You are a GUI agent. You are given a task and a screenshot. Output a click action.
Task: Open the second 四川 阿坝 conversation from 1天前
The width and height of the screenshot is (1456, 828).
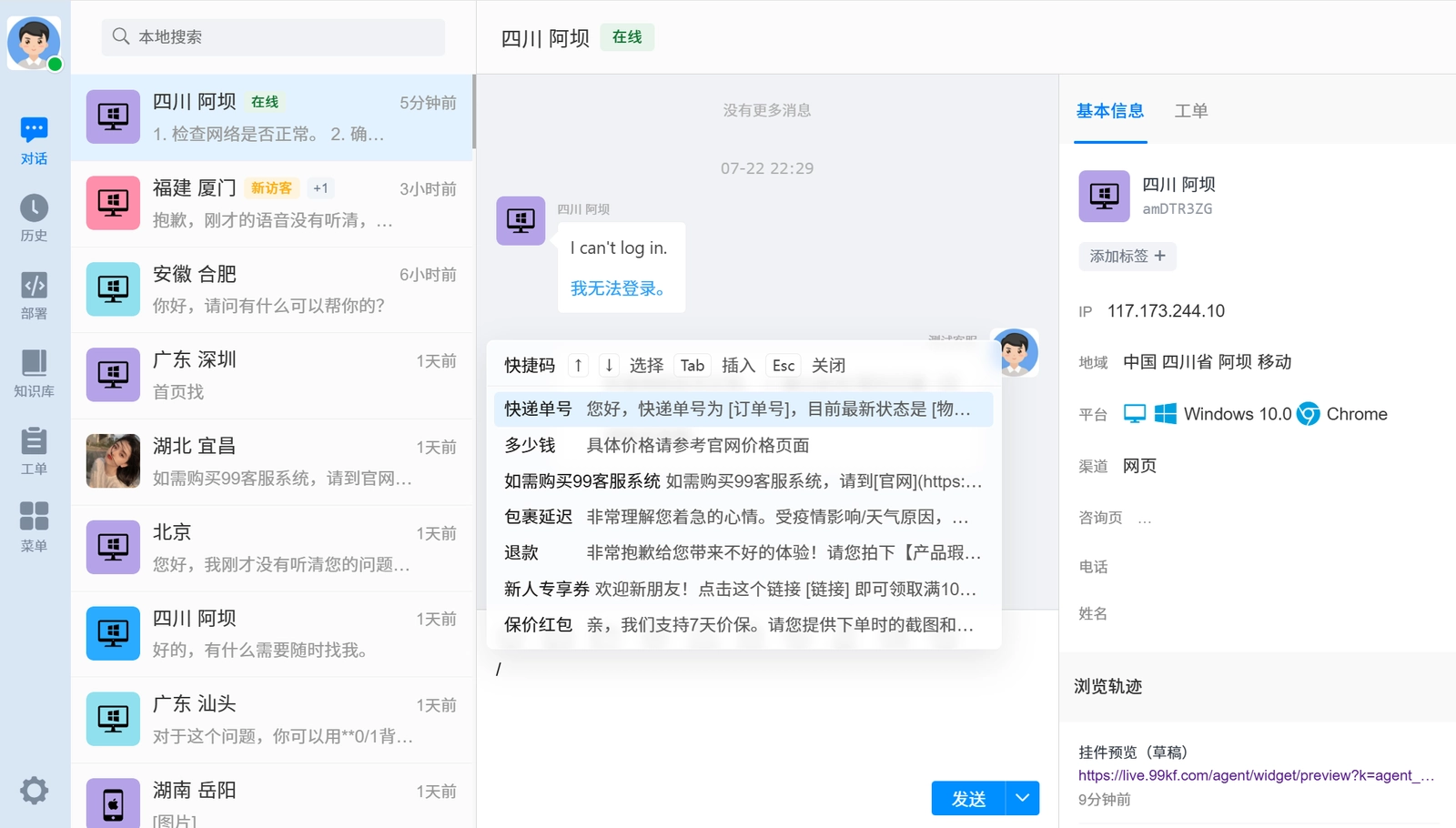tap(272, 633)
